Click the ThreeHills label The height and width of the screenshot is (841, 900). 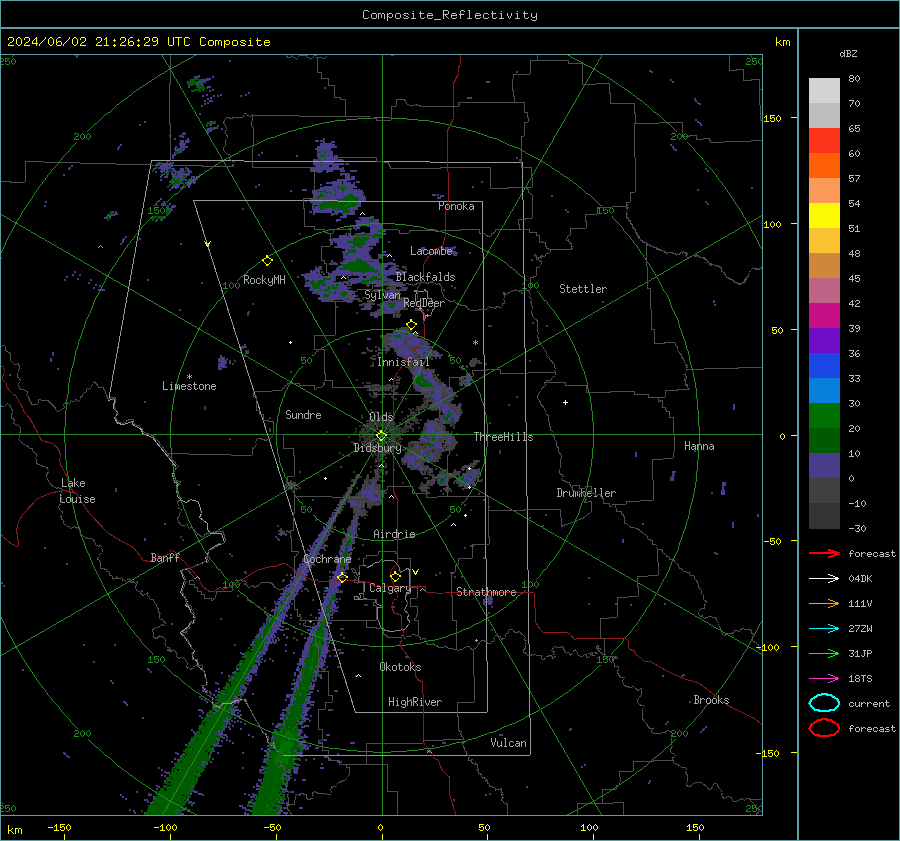click(x=503, y=437)
